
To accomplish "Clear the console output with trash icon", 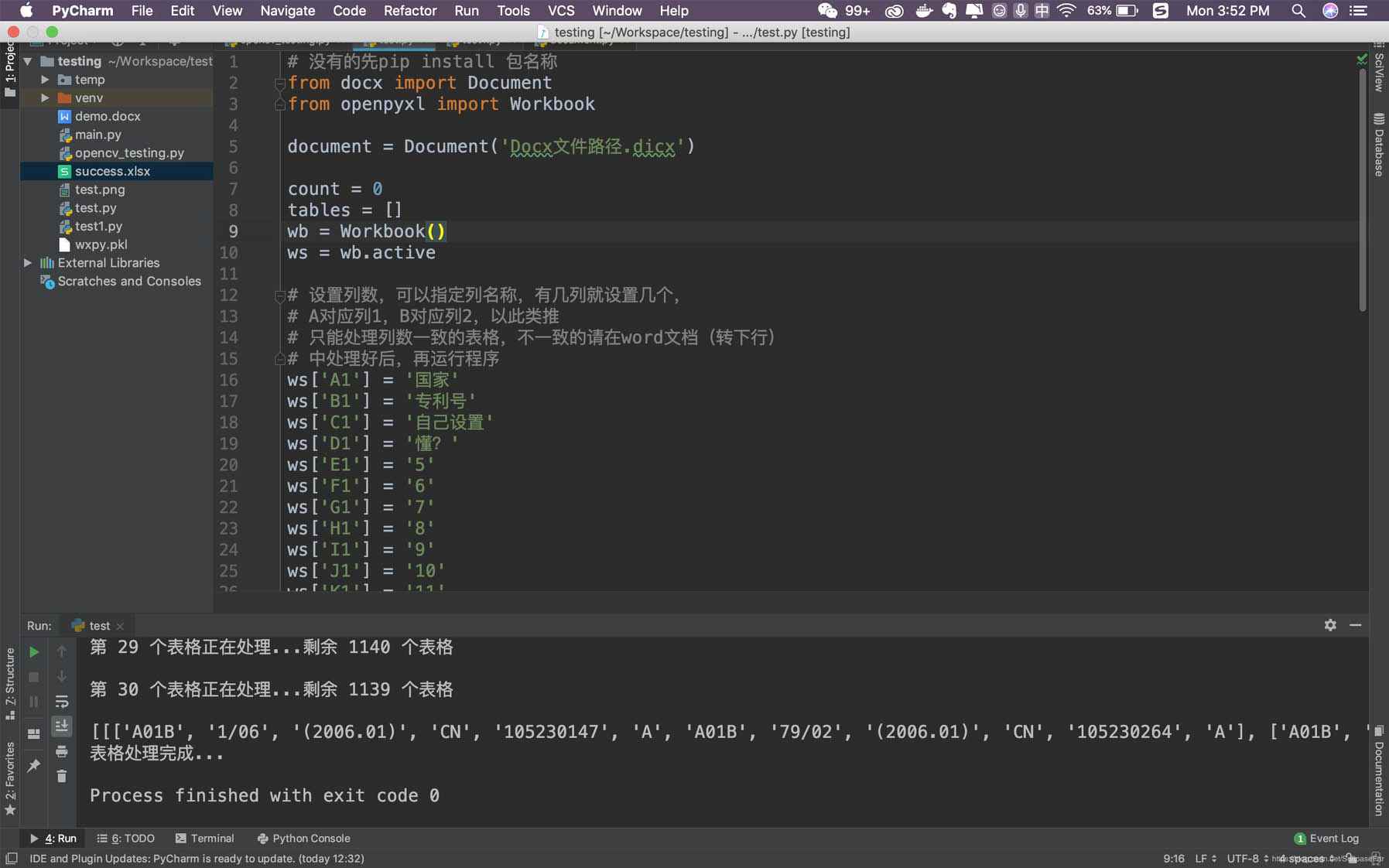I will tap(62, 776).
